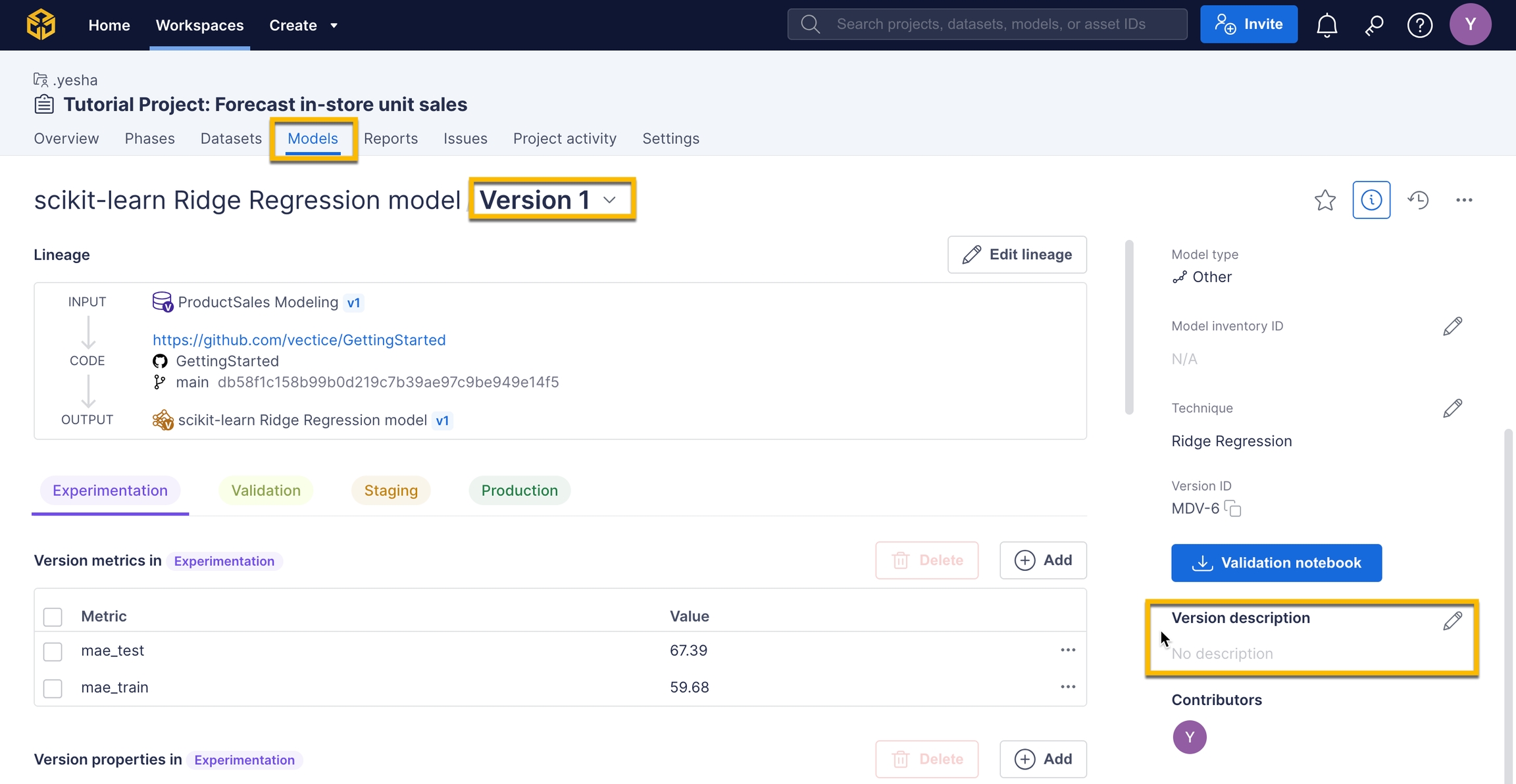
Task: Open version history clock icon
Action: click(x=1418, y=200)
